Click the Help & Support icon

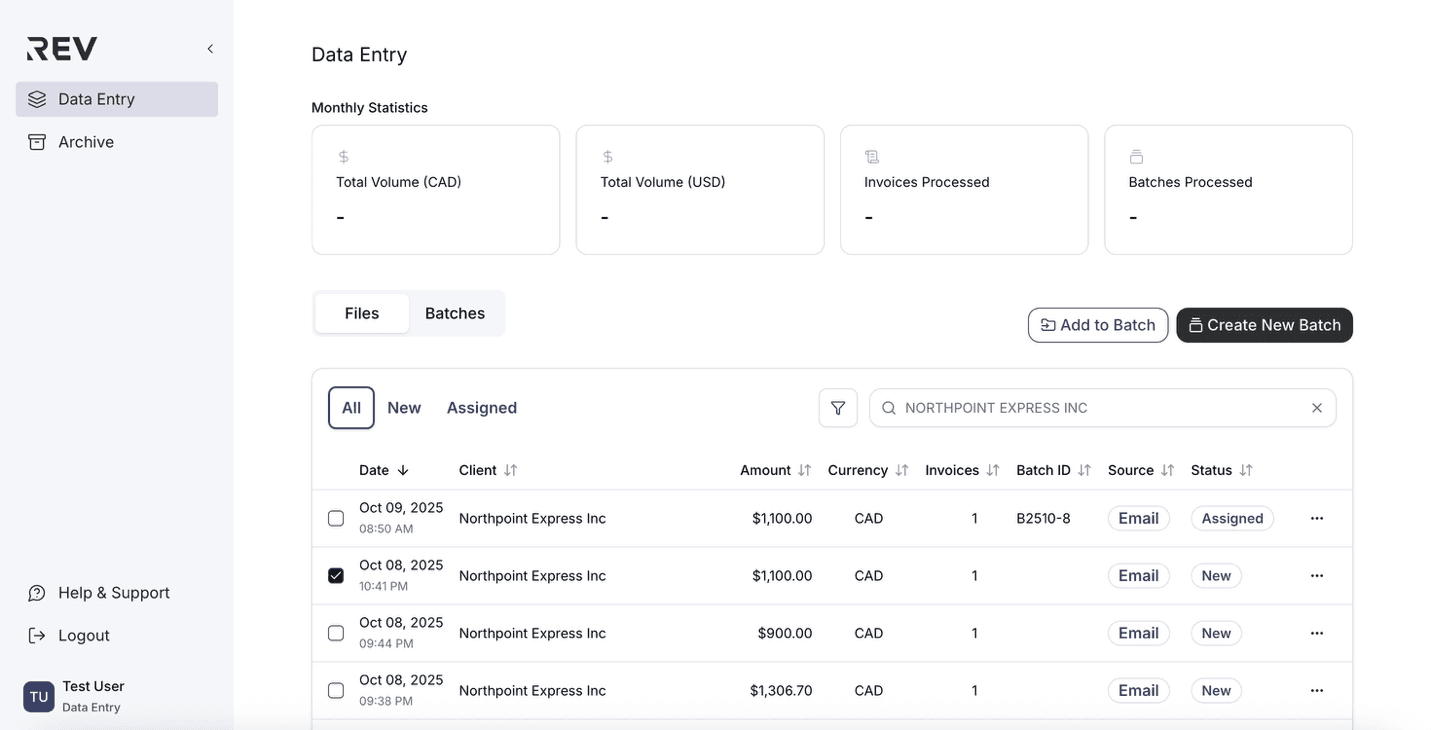(x=36, y=592)
